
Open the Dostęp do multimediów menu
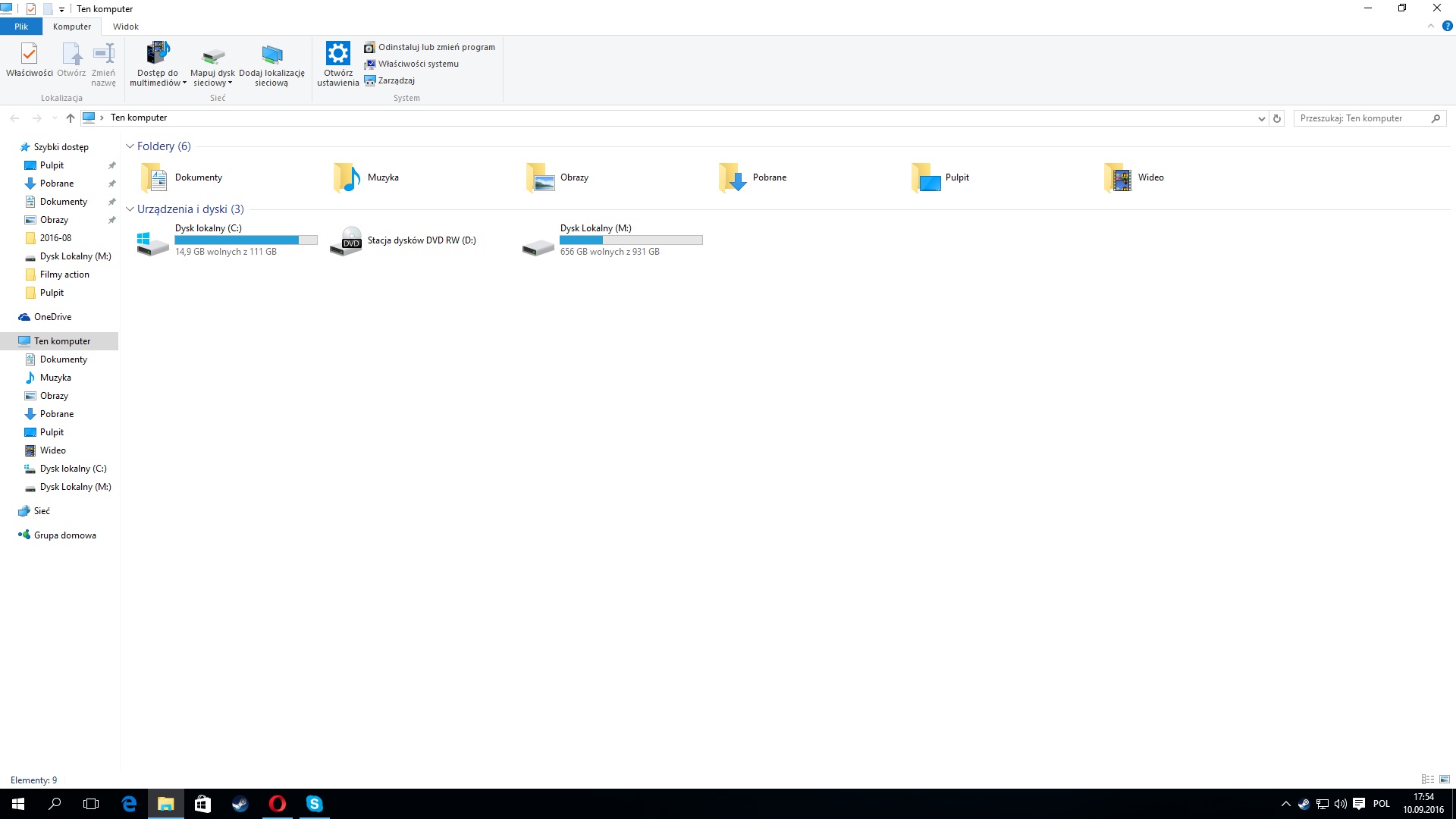tap(158, 64)
